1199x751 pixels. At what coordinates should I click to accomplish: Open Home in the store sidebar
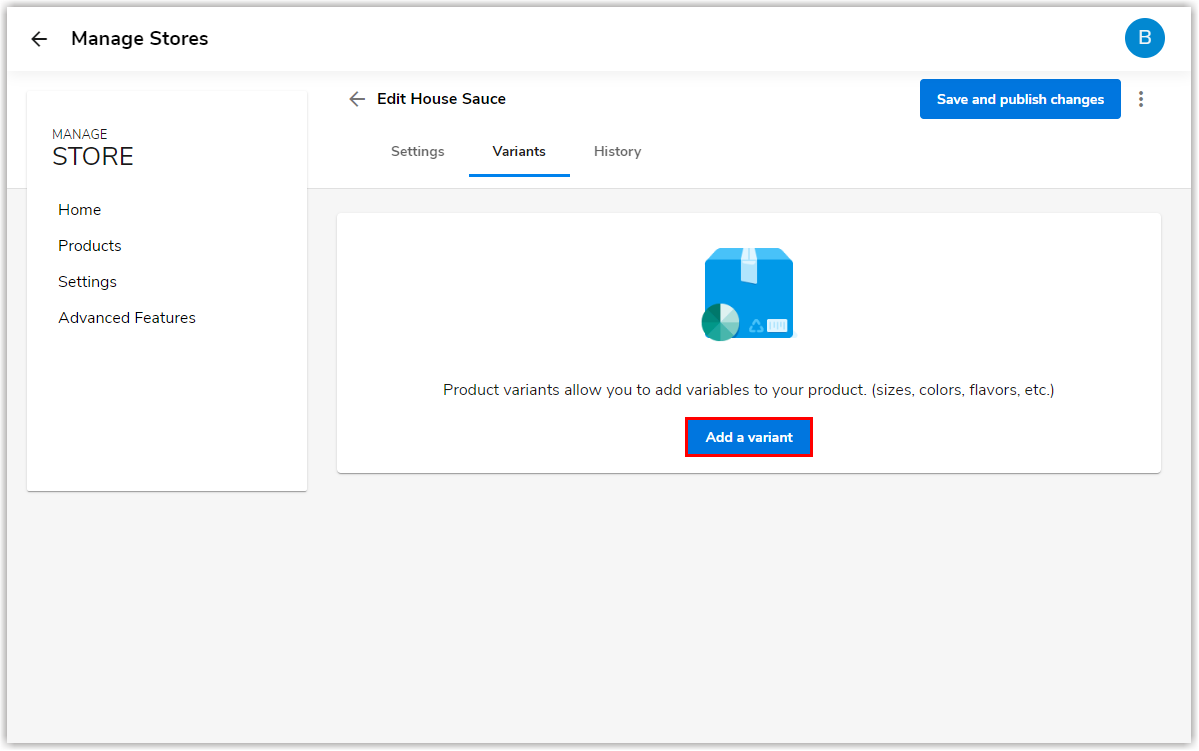(80, 210)
